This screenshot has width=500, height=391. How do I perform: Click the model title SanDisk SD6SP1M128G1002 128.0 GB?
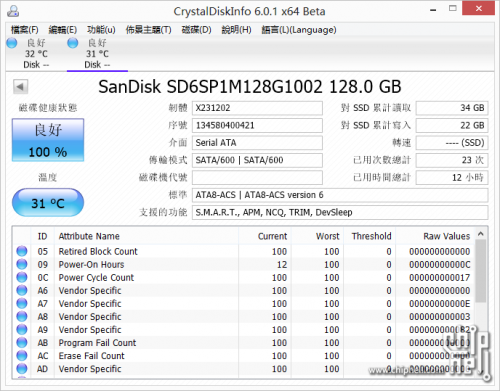tap(250, 87)
